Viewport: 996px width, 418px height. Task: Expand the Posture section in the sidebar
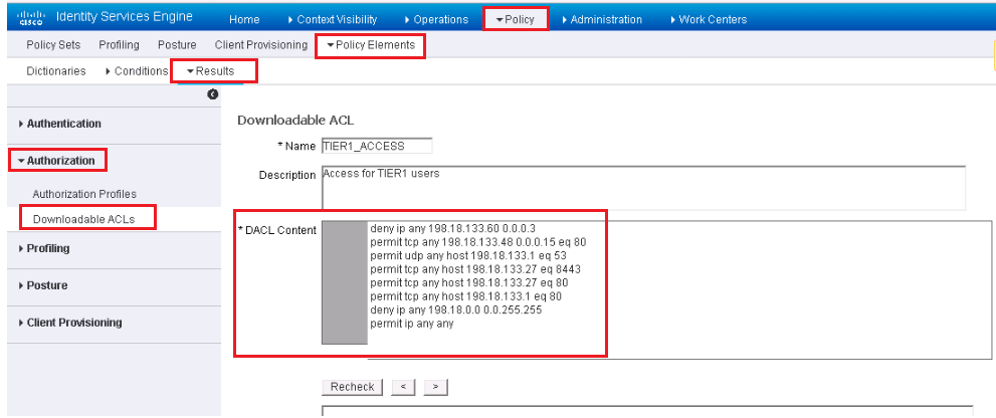(43, 285)
